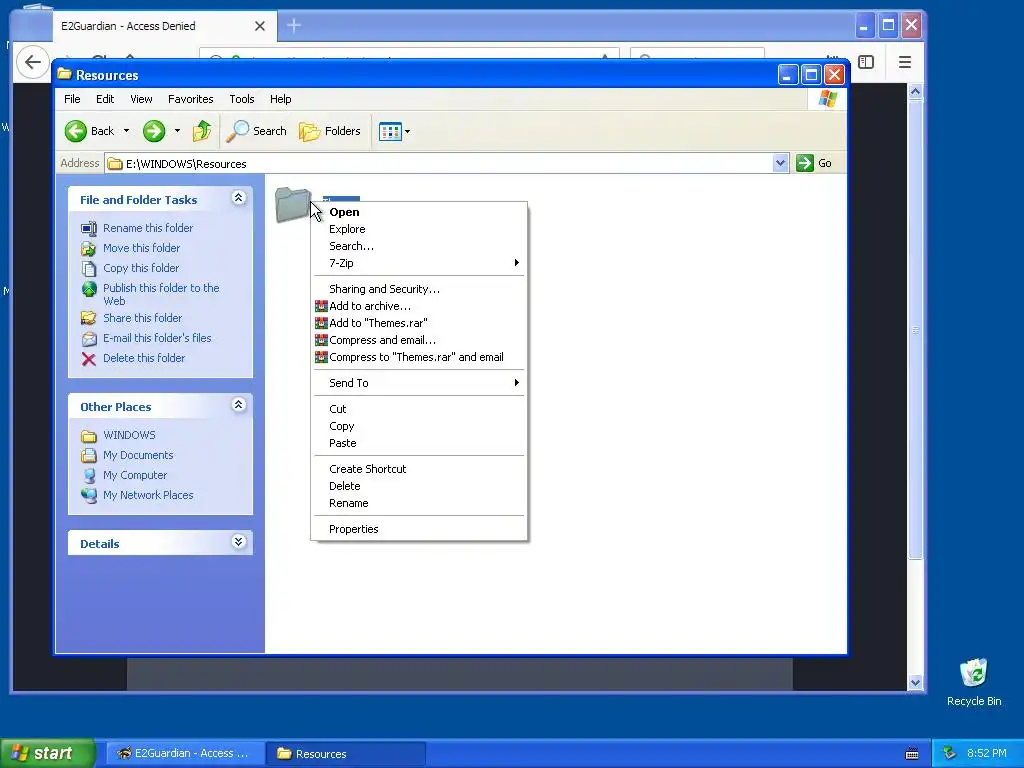
Task: Choose Cut in the context menu
Action: 419,409
